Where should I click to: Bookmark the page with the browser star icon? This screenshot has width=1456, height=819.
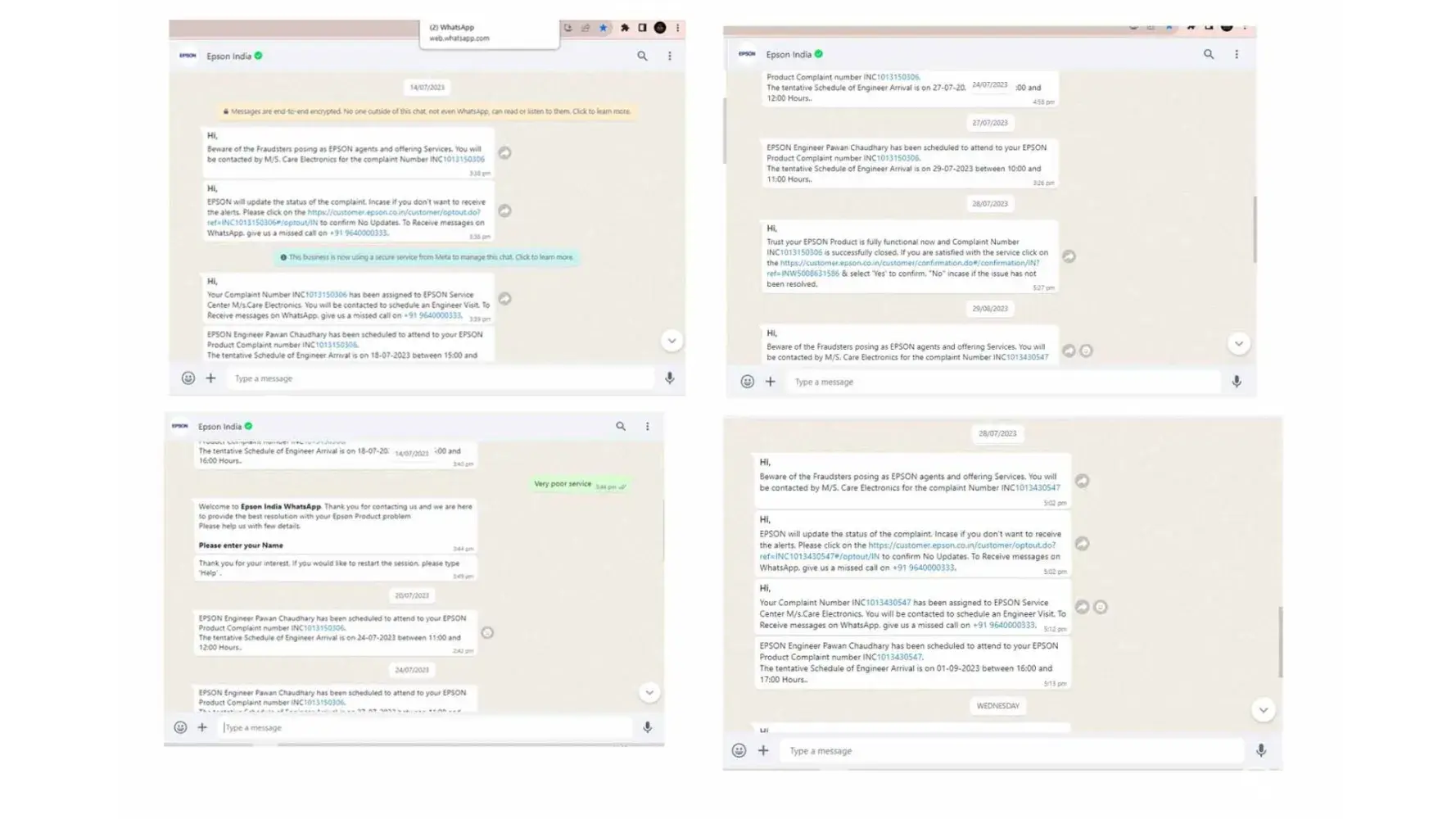(x=604, y=28)
